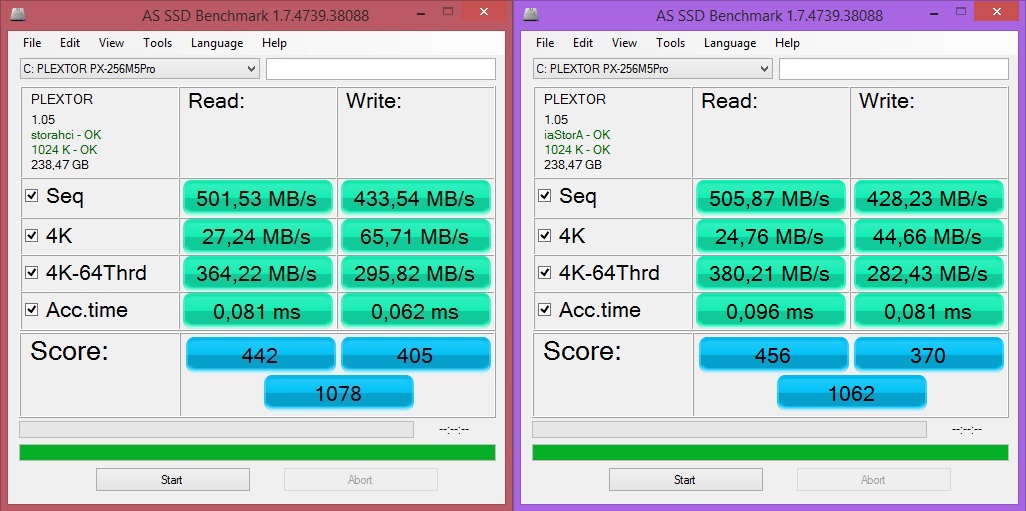1026x511 pixels.
Task: Open Help menu in the right window
Action: [x=787, y=43]
